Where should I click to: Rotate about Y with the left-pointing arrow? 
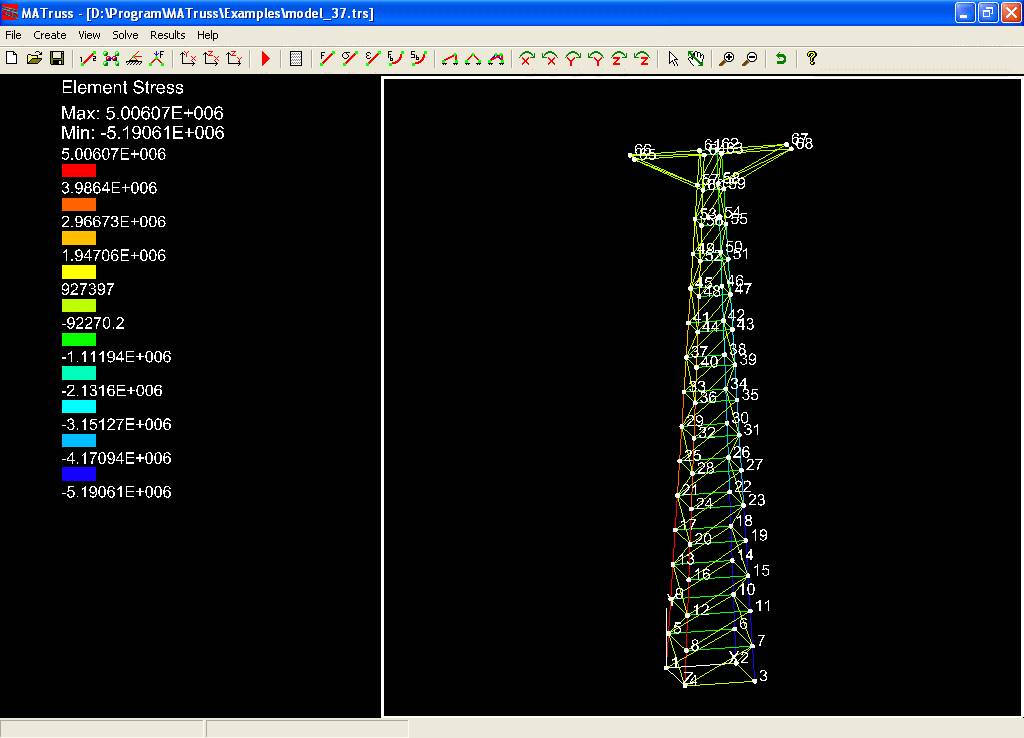tap(596, 59)
